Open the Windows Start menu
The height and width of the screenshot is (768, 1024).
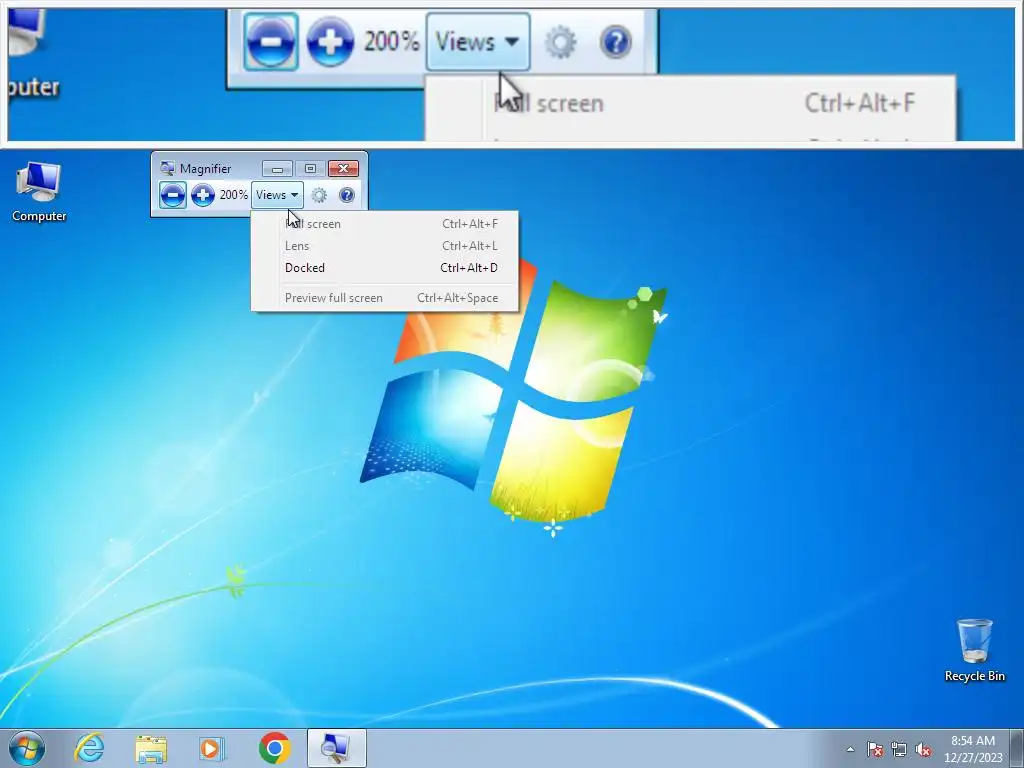[27, 748]
